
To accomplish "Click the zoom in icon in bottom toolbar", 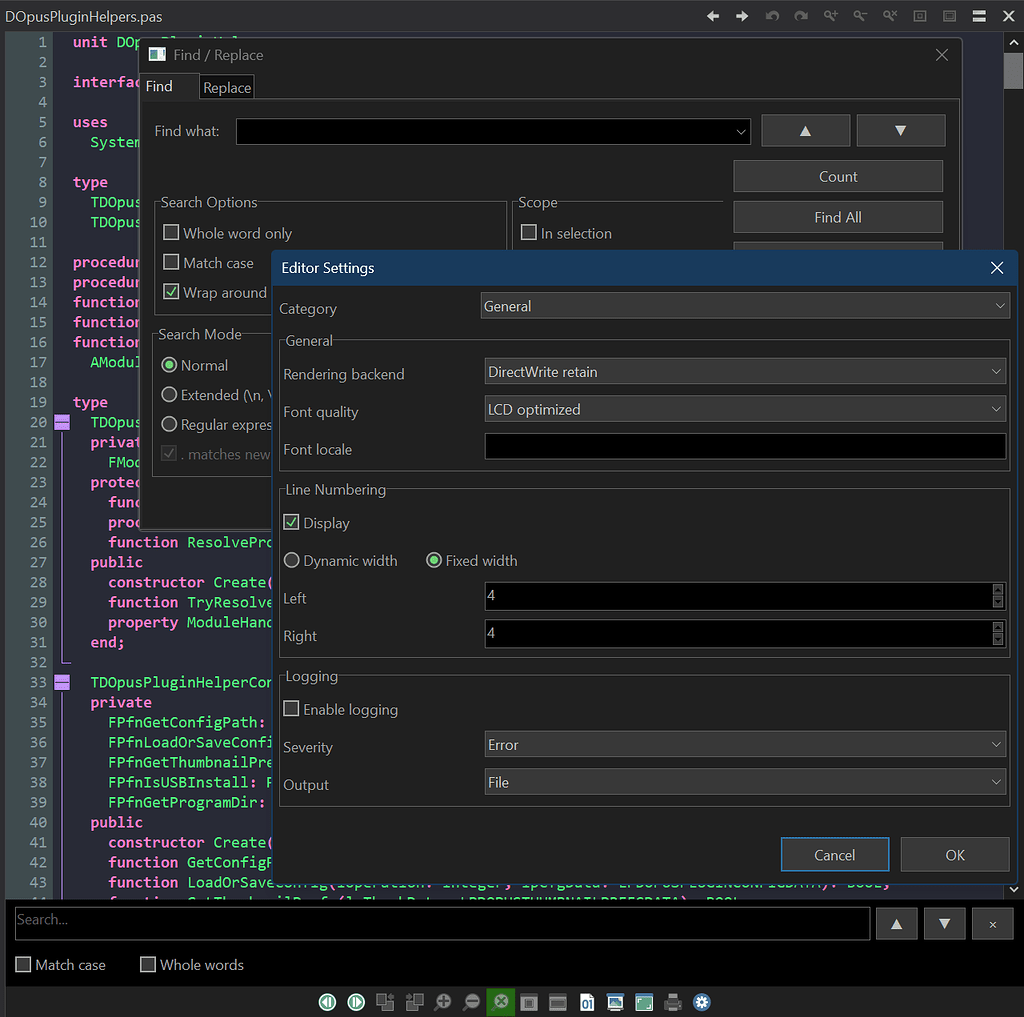I will coord(443,1001).
